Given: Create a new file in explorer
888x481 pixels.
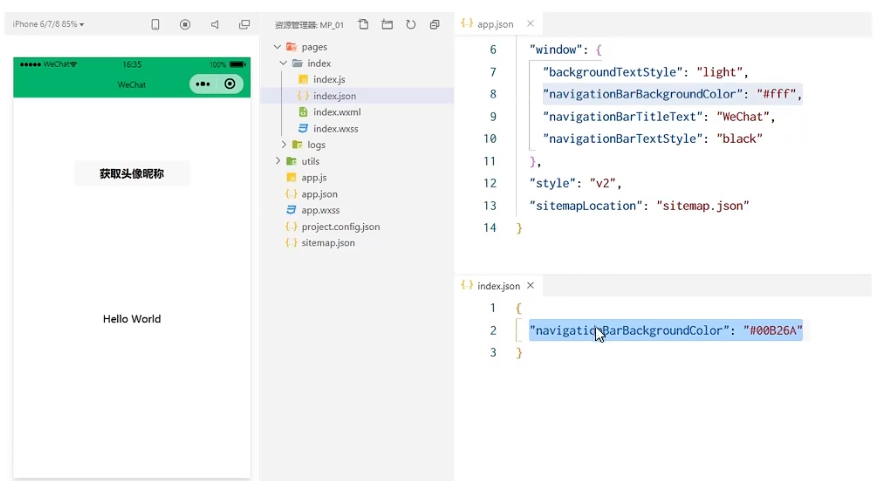Looking at the screenshot, I should click(x=363, y=24).
